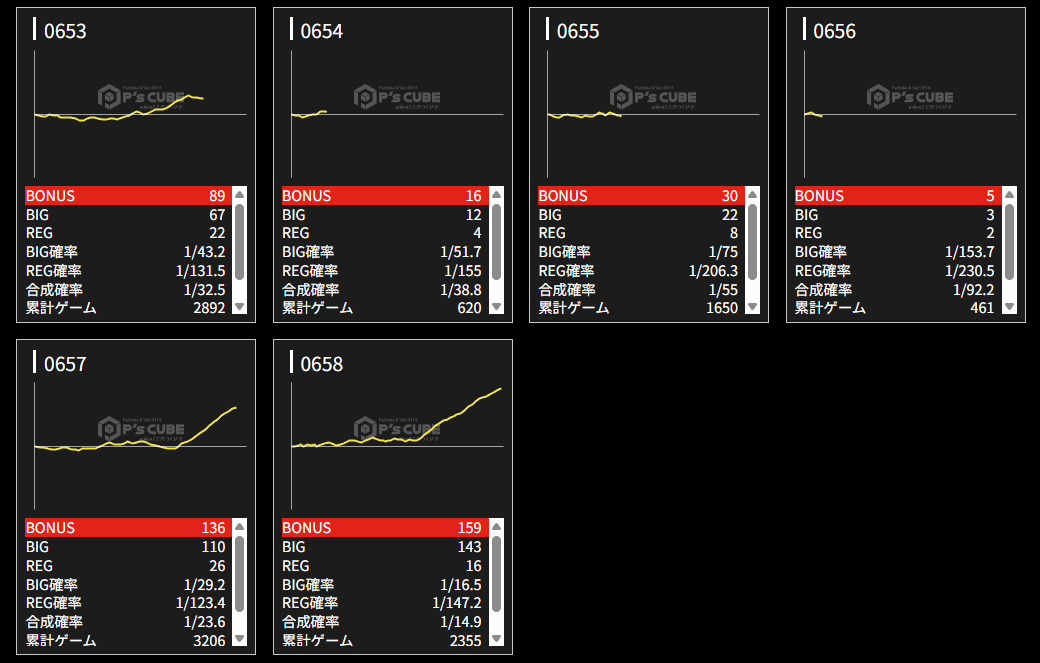Select the BONUS 89 row in 0653
The width and height of the screenshot is (1040, 663).
tap(127, 195)
